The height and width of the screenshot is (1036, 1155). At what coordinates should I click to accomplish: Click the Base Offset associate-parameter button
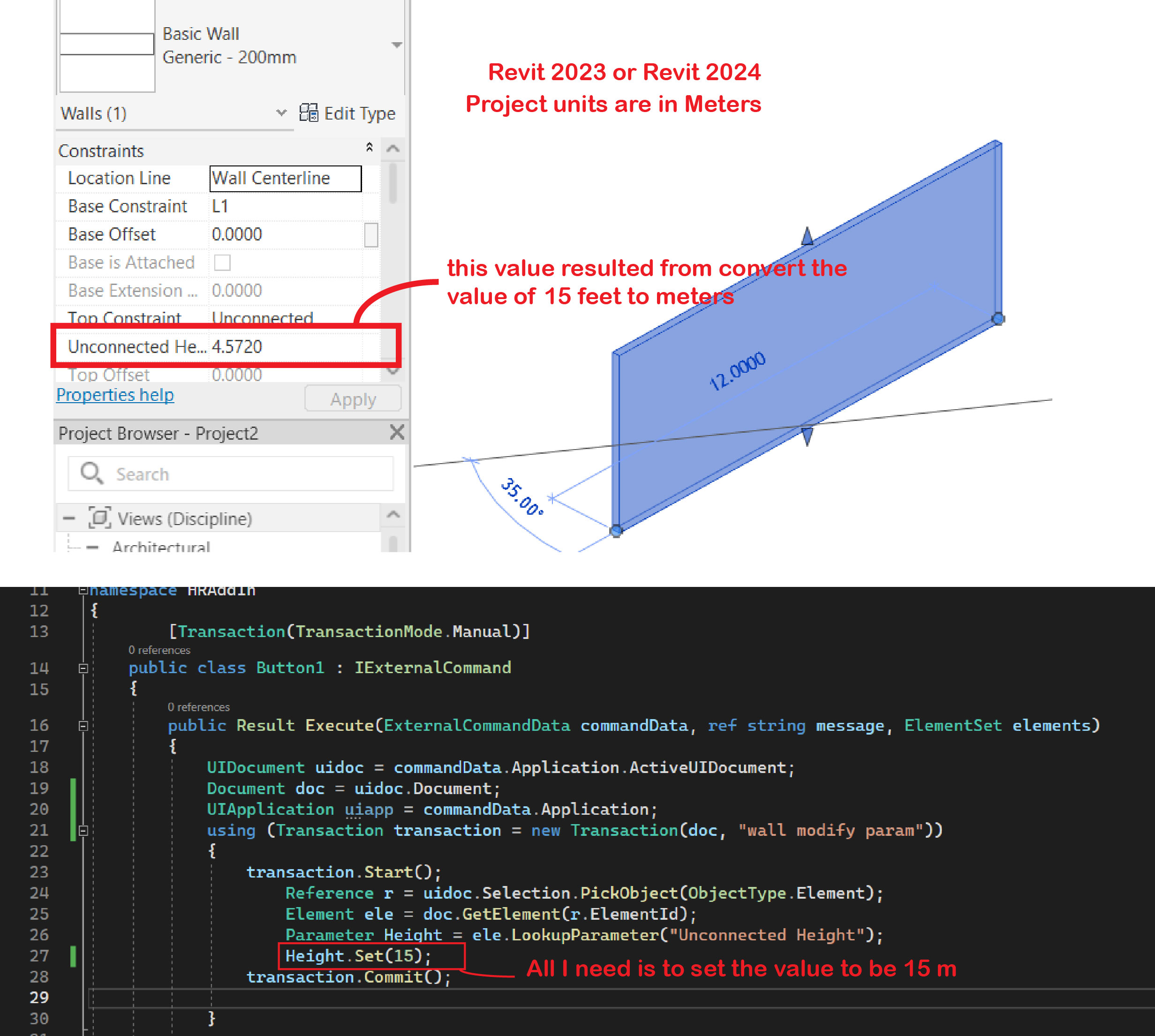click(371, 234)
